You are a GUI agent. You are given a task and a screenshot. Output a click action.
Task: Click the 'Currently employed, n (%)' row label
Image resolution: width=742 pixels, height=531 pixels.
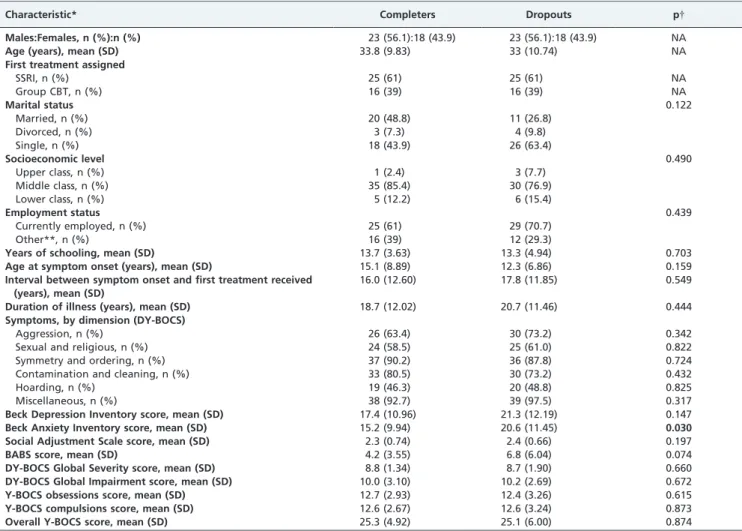click(80, 226)
